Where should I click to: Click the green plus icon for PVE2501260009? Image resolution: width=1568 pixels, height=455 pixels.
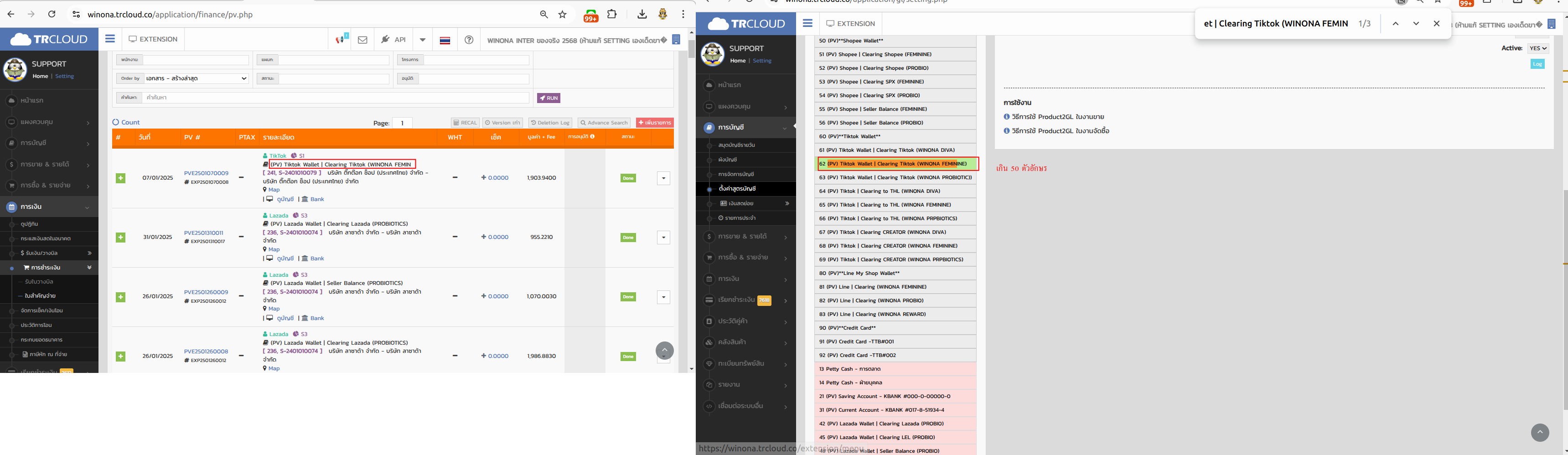click(120, 297)
